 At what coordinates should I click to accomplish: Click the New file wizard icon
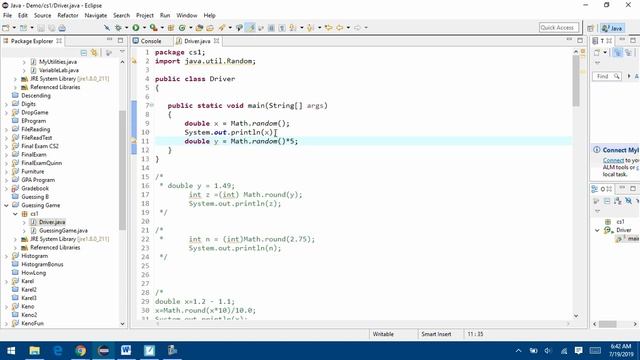[6, 28]
